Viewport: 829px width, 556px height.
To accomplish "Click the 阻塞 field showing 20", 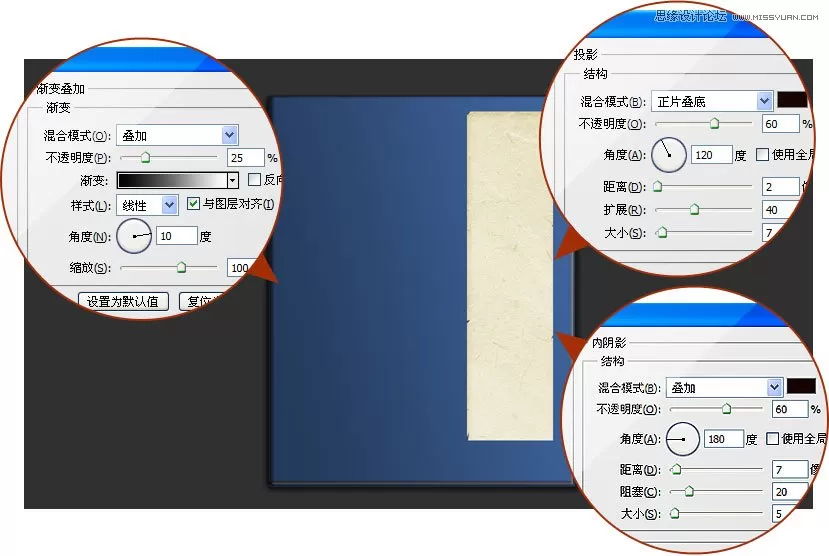I will click(x=790, y=492).
